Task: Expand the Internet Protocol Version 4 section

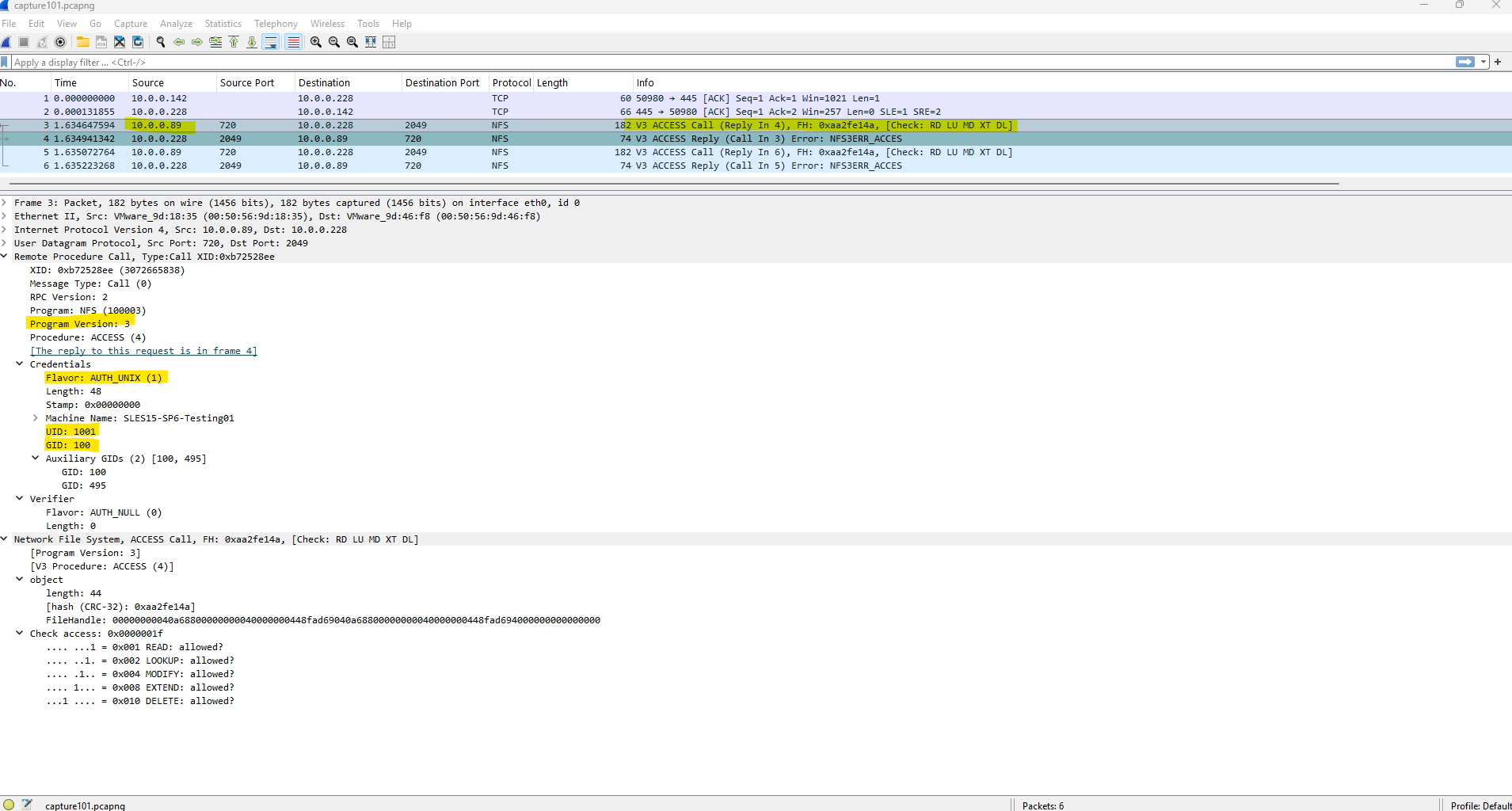Action: tap(4, 230)
